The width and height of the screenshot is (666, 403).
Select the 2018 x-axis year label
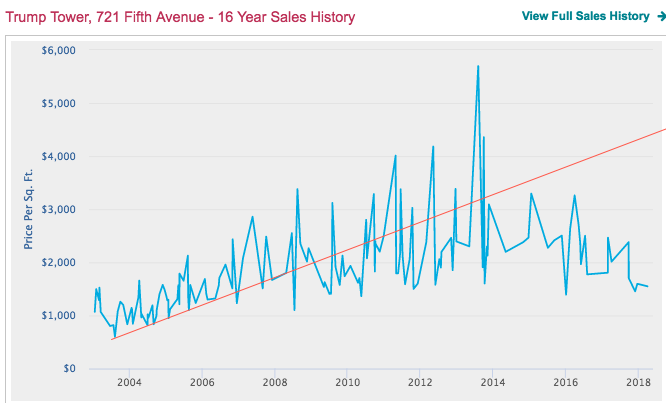click(638, 382)
